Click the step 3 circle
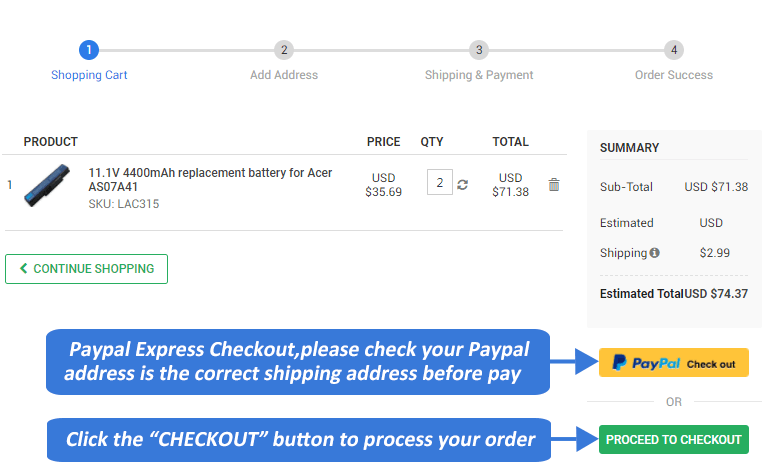763x467 pixels. coord(479,50)
